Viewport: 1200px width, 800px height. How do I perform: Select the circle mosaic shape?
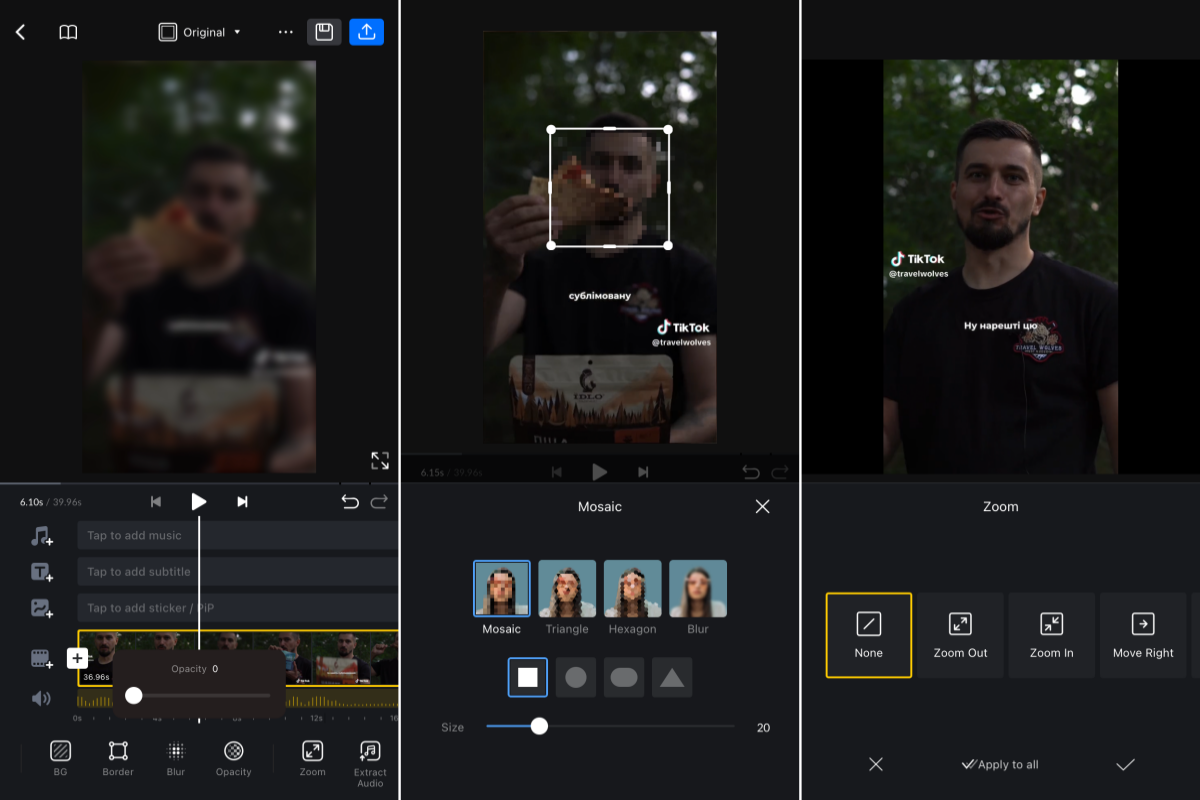[576, 678]
